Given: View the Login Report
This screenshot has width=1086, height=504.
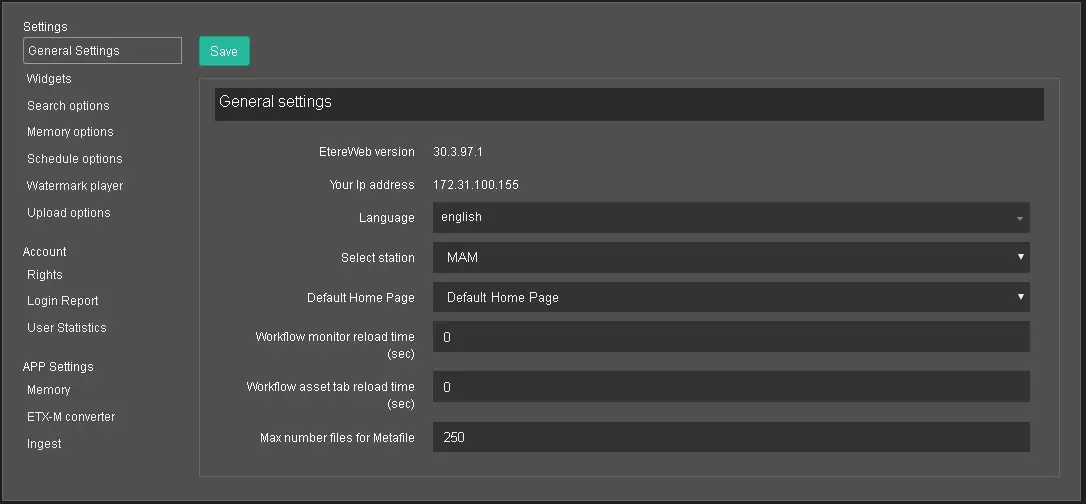Looking at the screenshot, I should click(x=62, y=301).
